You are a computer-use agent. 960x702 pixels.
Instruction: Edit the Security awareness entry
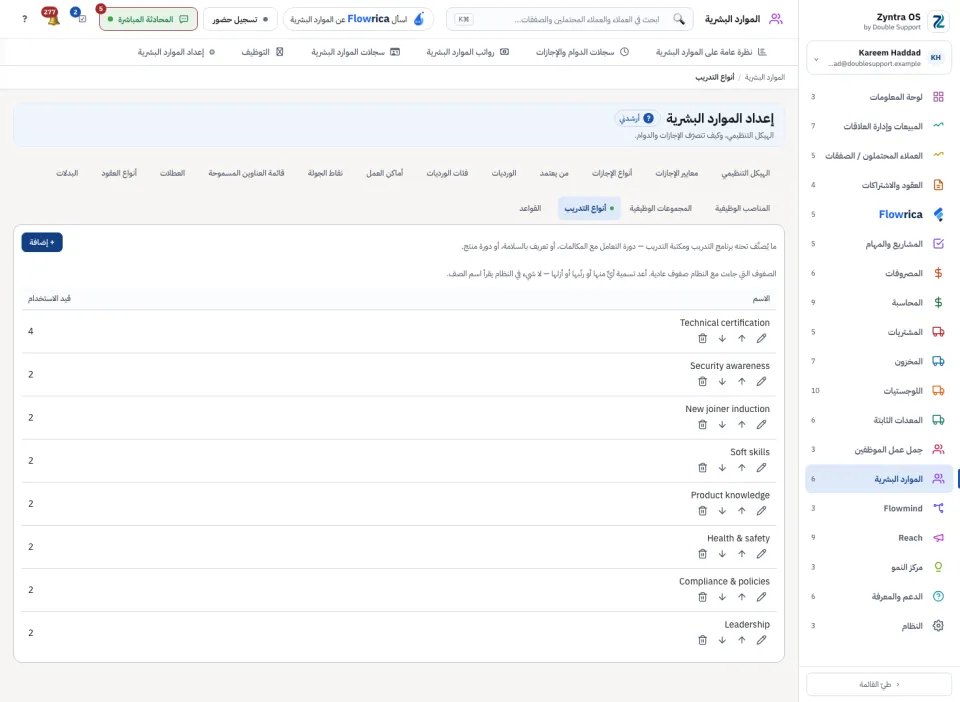[x=761, y=381]
